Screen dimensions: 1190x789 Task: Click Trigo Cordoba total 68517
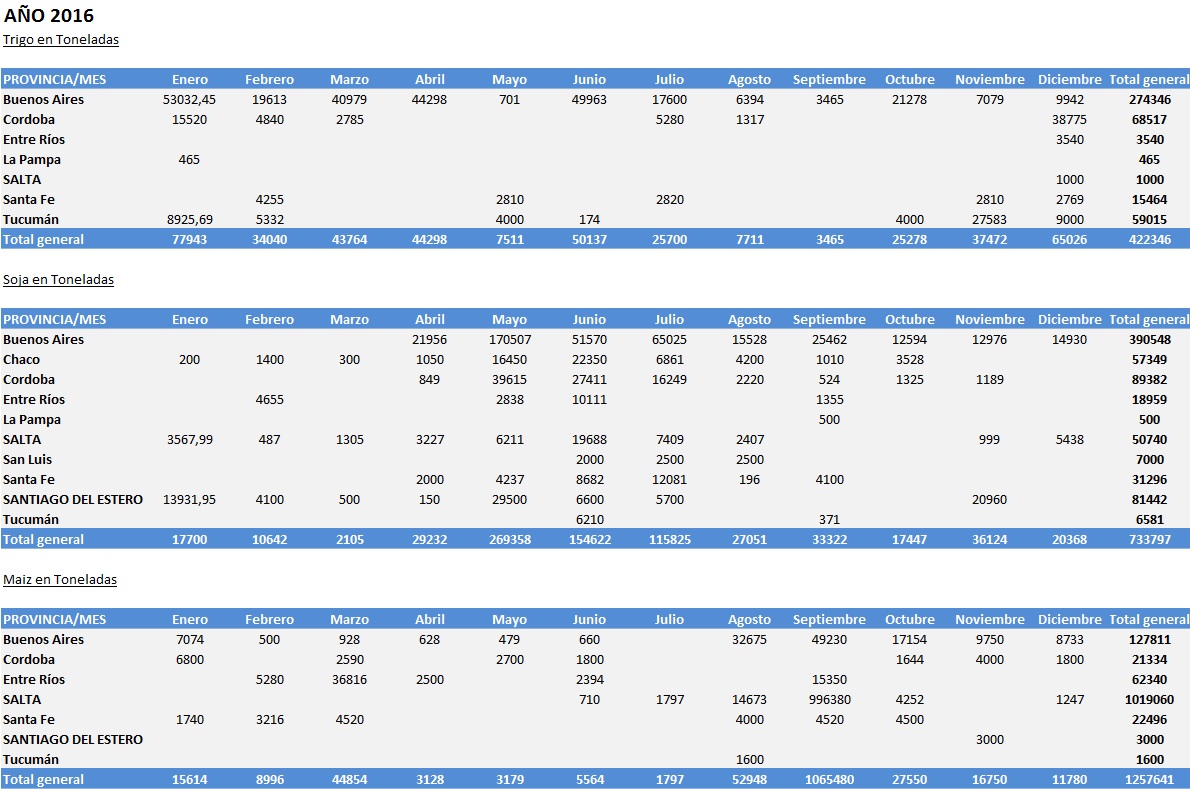pyautogui.click(x=1150, y=119)
